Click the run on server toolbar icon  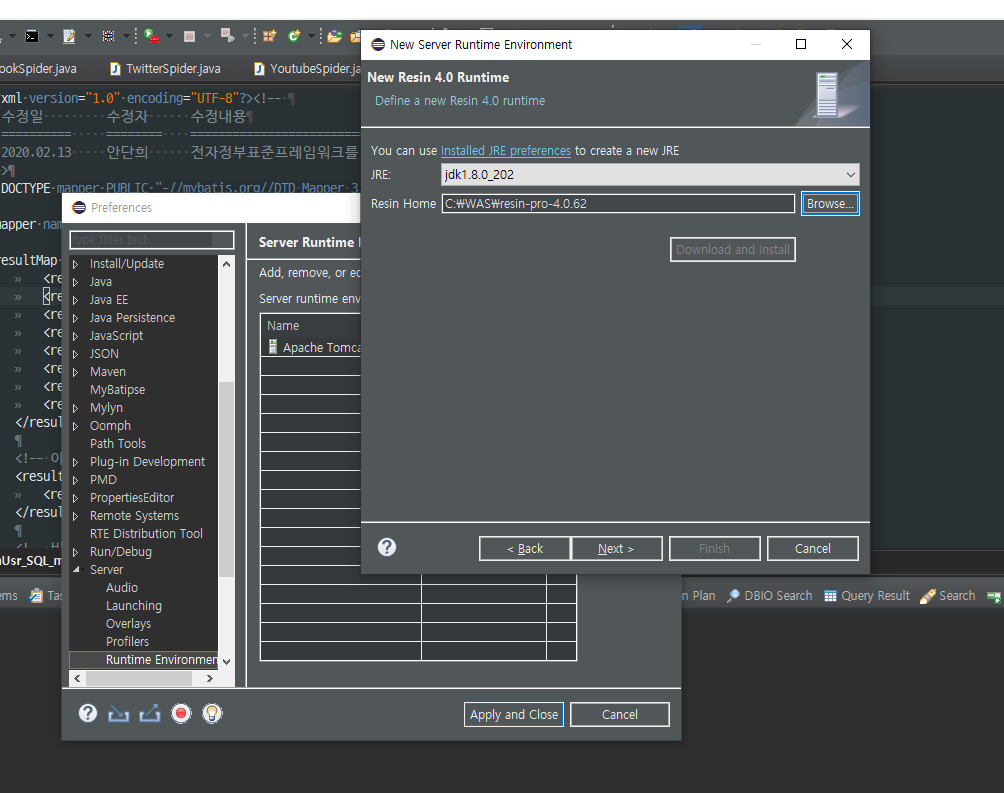[x=152, y=36]
